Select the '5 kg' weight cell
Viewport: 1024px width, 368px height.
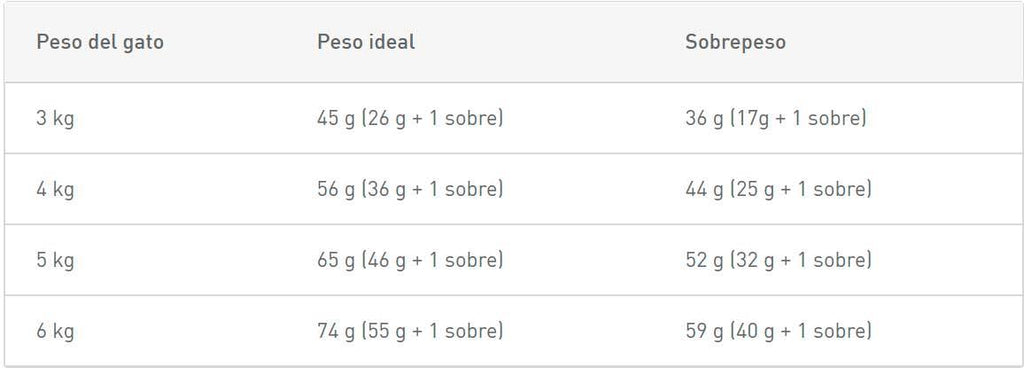[x=56, y=260]
